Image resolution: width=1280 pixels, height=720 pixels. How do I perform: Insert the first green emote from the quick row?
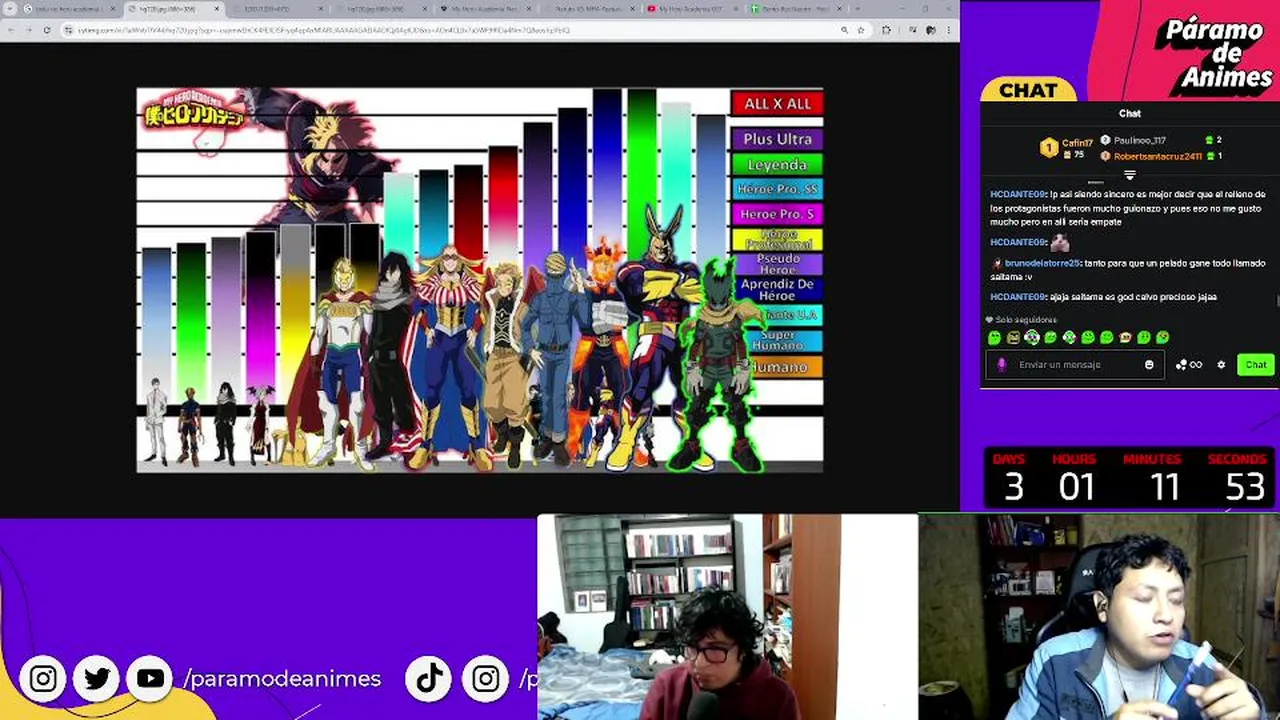[995, 338]
